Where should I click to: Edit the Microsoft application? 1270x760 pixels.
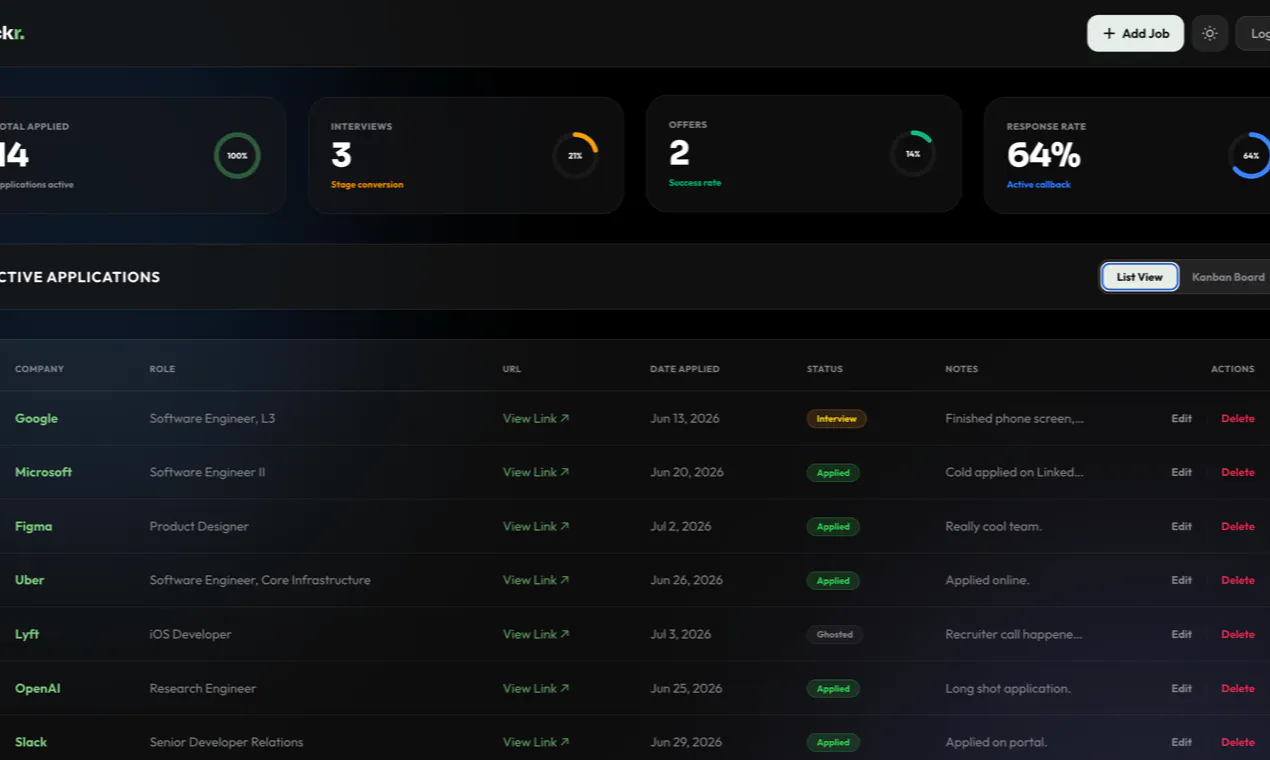click(x=1182, y=472)
